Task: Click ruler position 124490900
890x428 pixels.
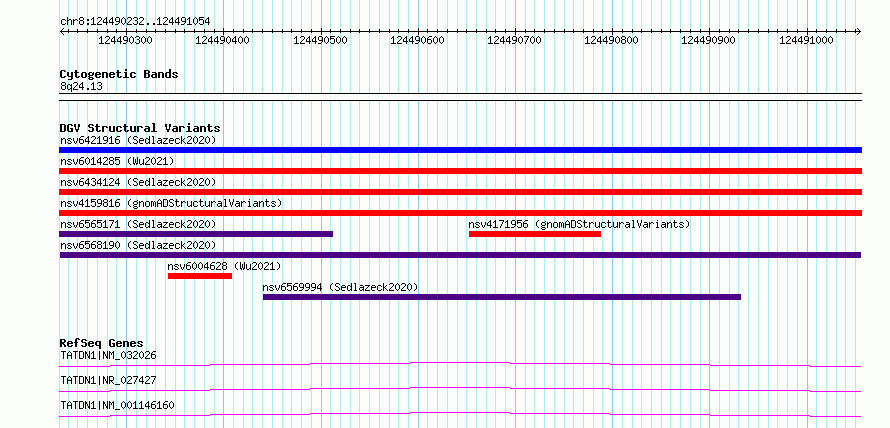Action: tap(709, 40)
